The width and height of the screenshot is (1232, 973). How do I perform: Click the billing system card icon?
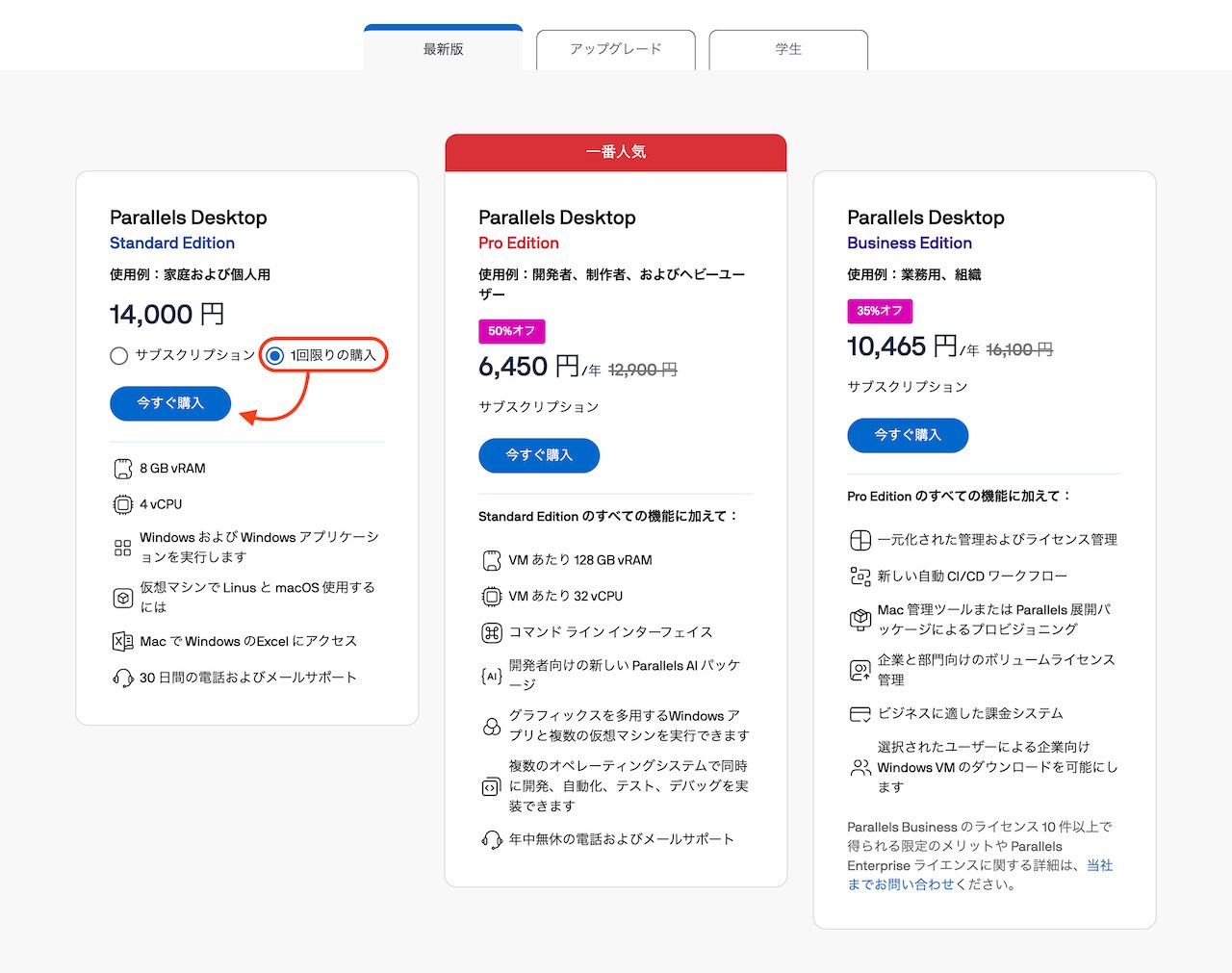pyautogui.click(x=860, y=714)
